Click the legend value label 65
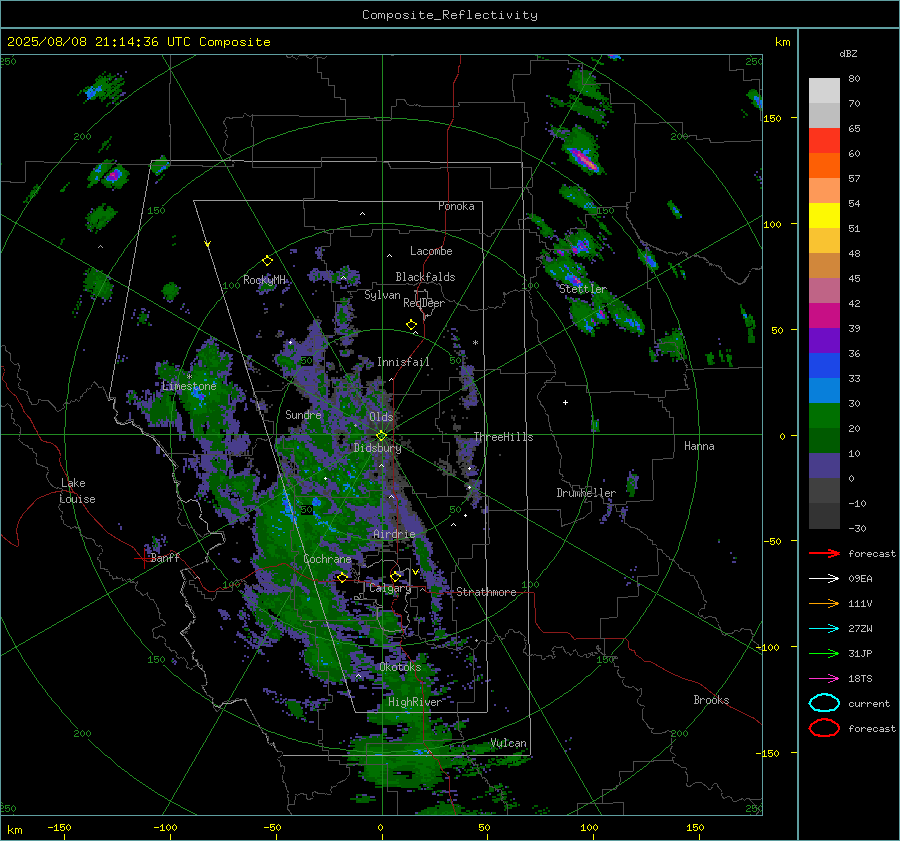 click(854, 129)
